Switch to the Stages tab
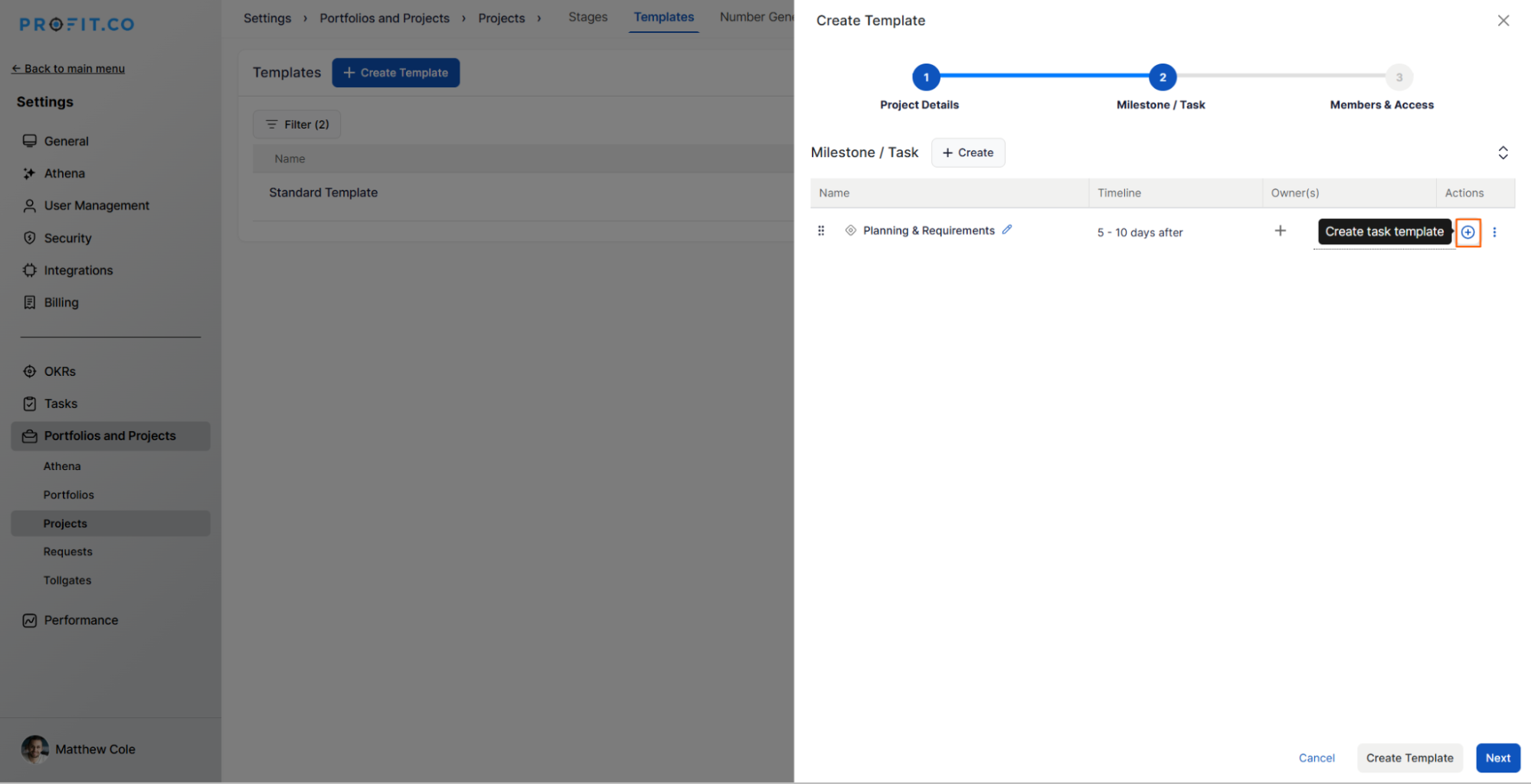 click(x=587, y=17)
